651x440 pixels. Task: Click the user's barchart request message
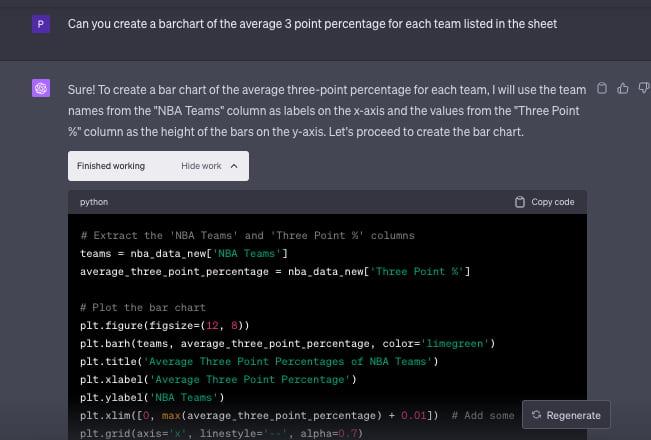(x=312, y=23)
